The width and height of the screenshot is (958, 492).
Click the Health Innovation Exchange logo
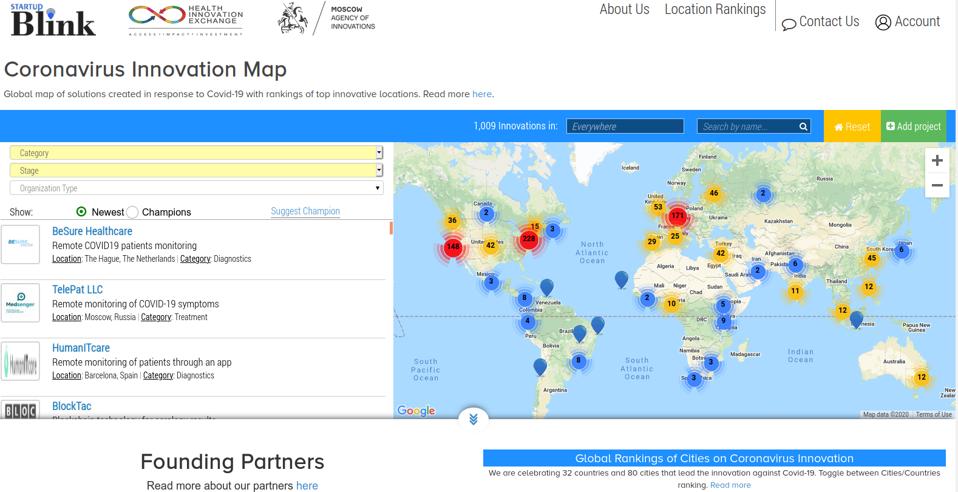[186, 19]
